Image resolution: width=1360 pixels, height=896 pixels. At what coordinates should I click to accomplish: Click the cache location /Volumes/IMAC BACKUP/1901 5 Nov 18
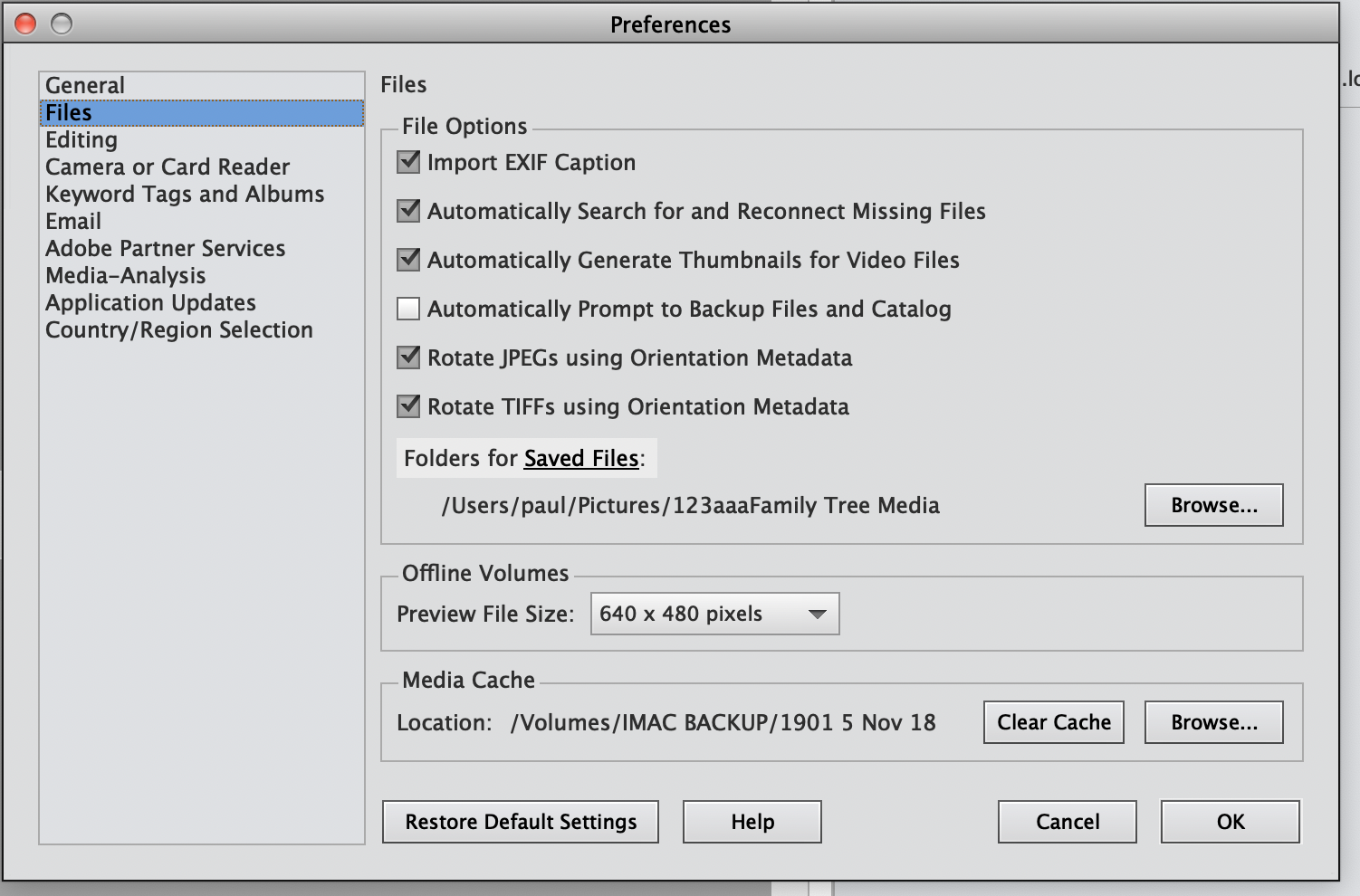(723, 722)
